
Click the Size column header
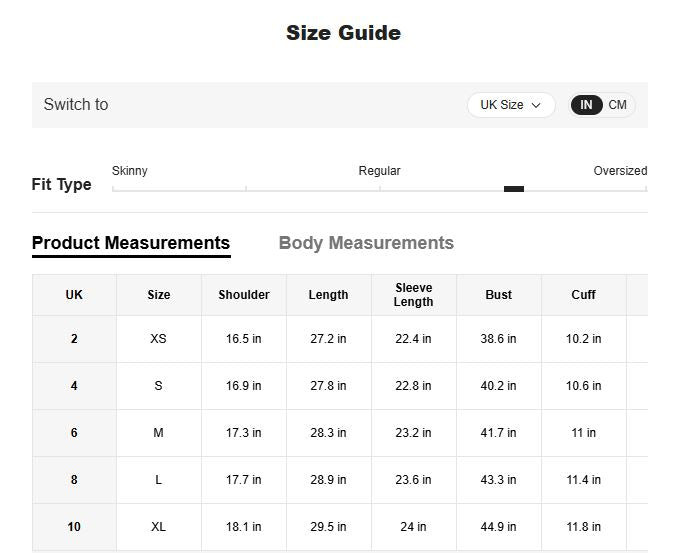tap(158, 295)
